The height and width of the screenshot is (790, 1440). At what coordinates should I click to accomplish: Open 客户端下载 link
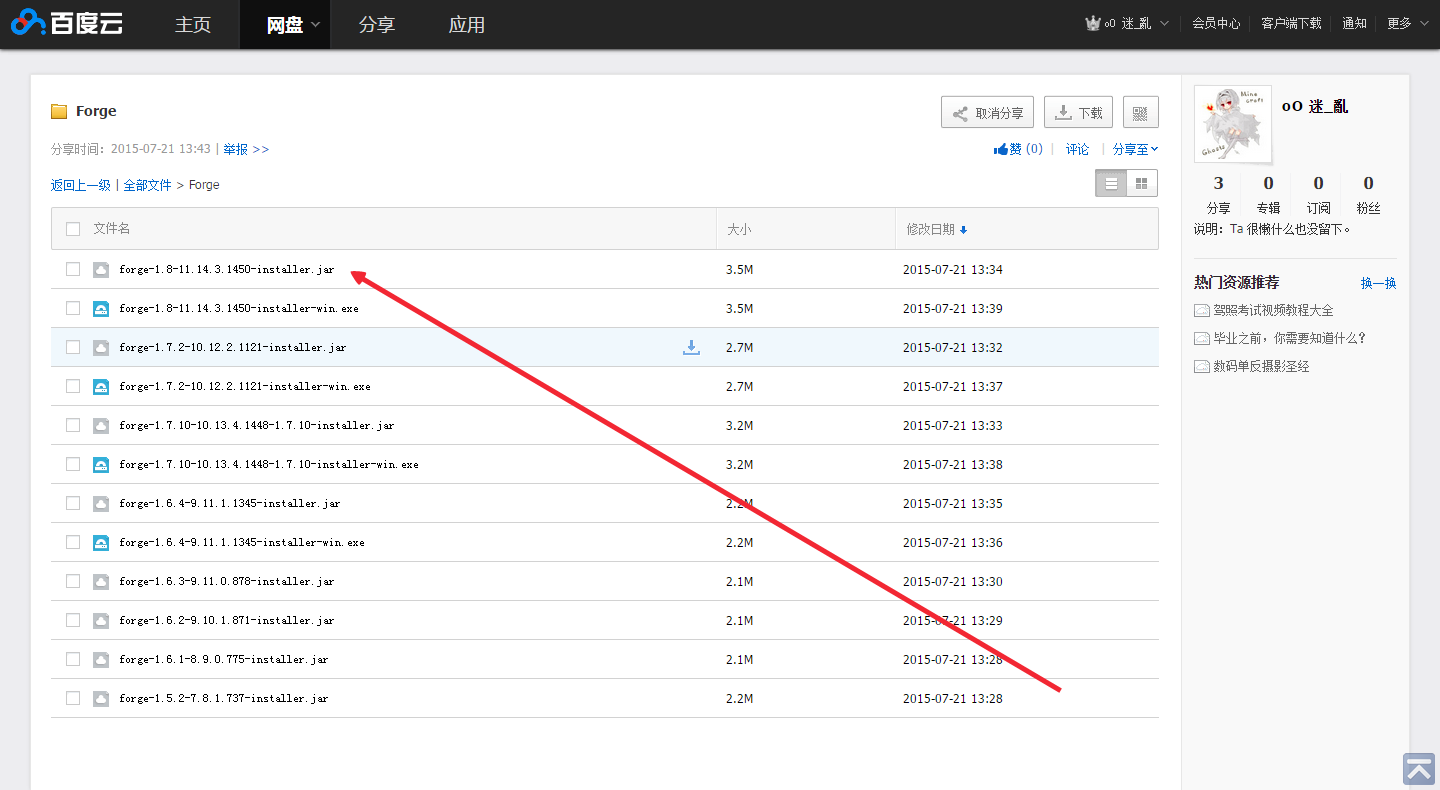tap(1291, 23)
